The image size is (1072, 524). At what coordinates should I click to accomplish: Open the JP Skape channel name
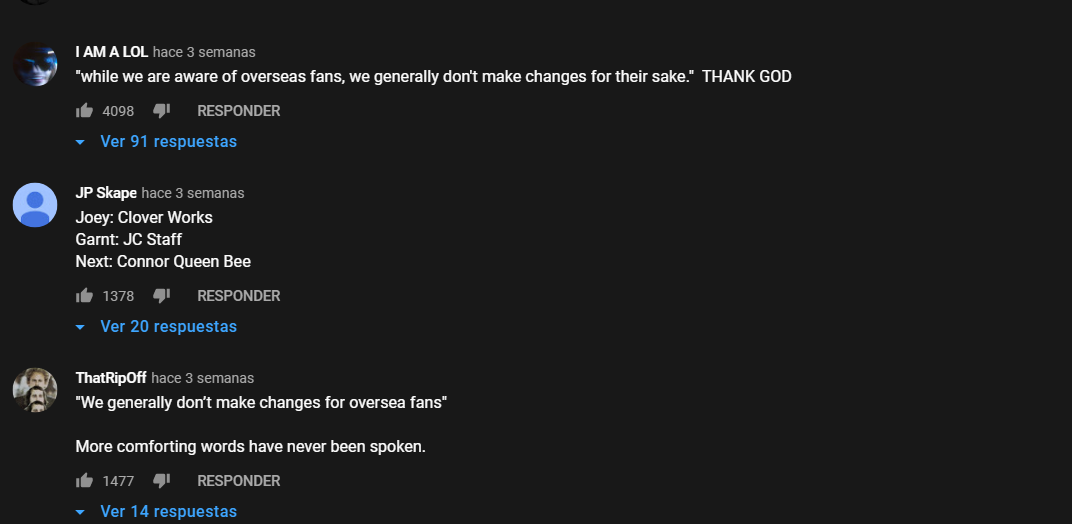(106, 193)
